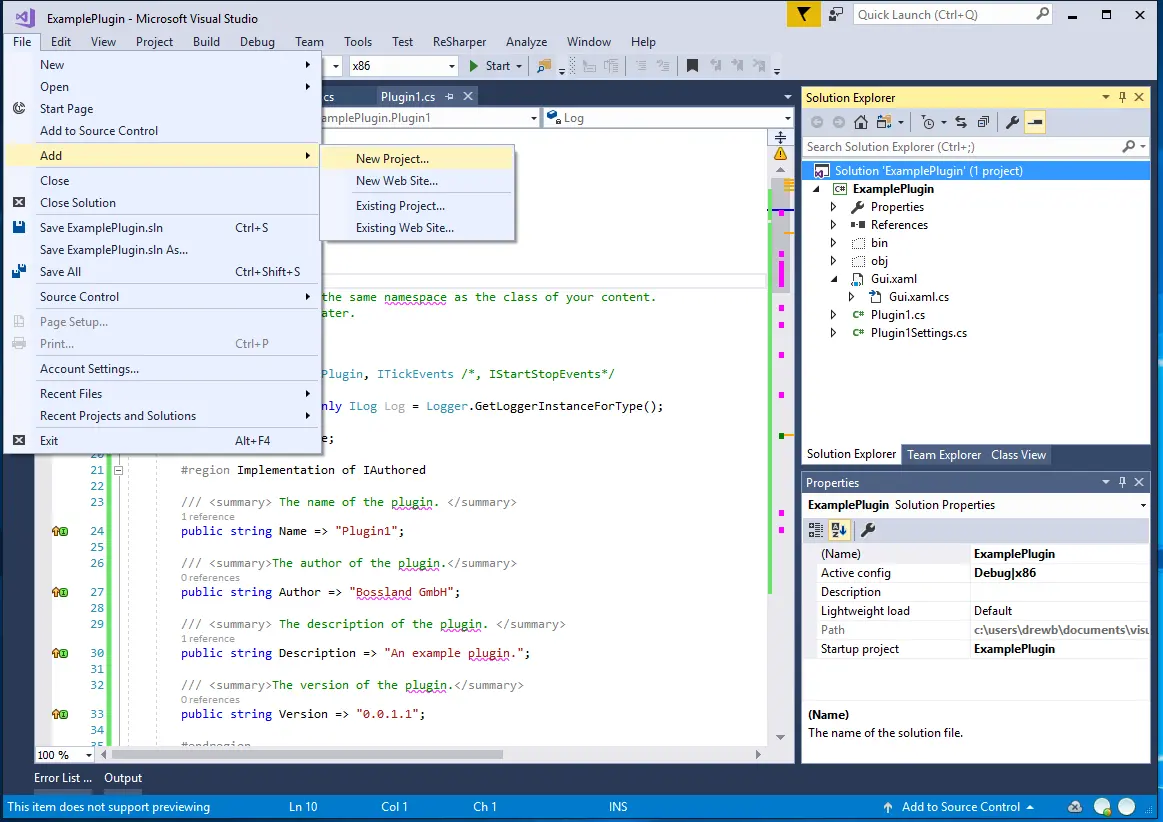Pin the Plugin1.cs tab with pushpin icon
The height and width of the screenshot is (822, 1163).
[x=449, y=96]
